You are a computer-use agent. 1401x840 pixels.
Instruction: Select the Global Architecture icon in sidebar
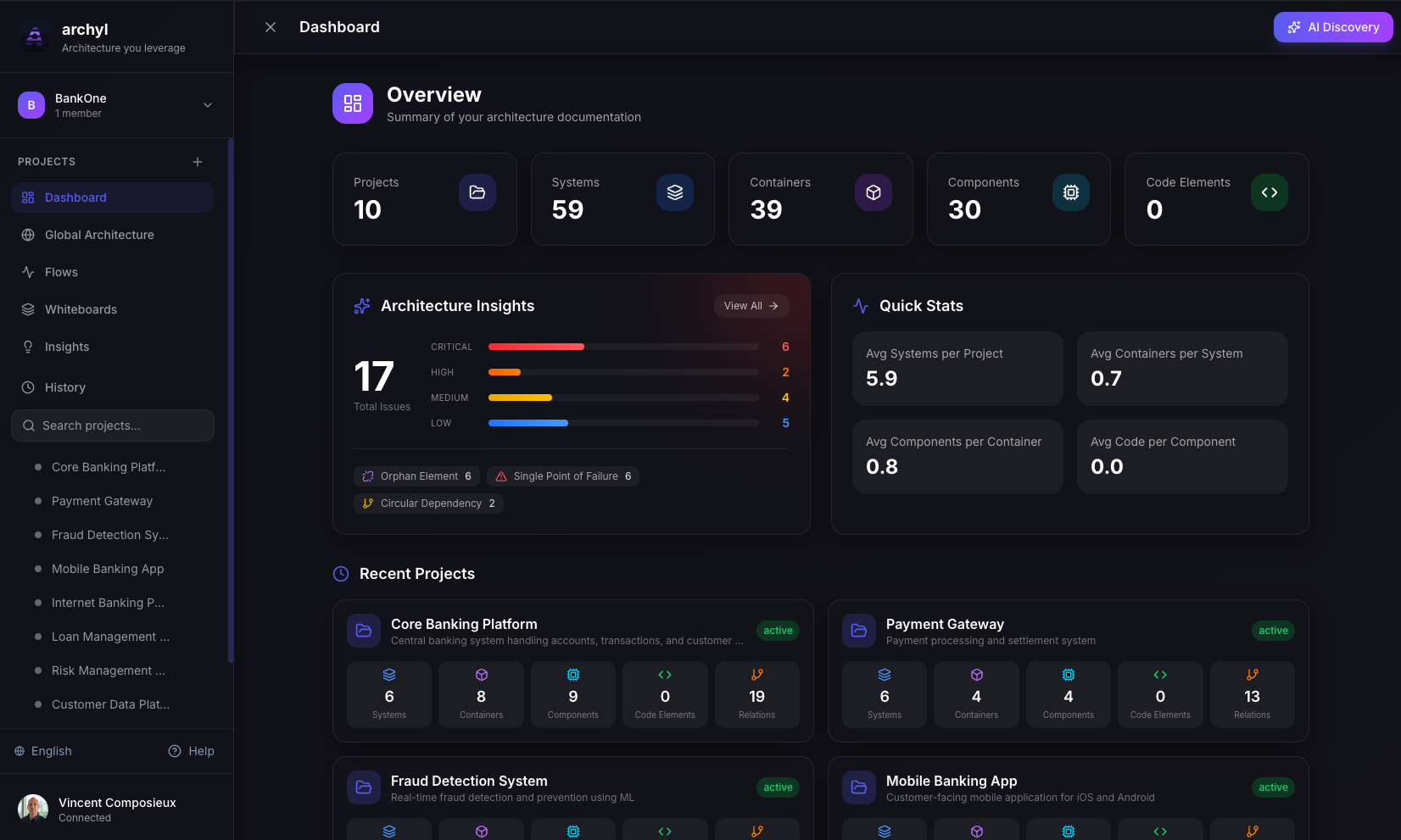(28, 235)
